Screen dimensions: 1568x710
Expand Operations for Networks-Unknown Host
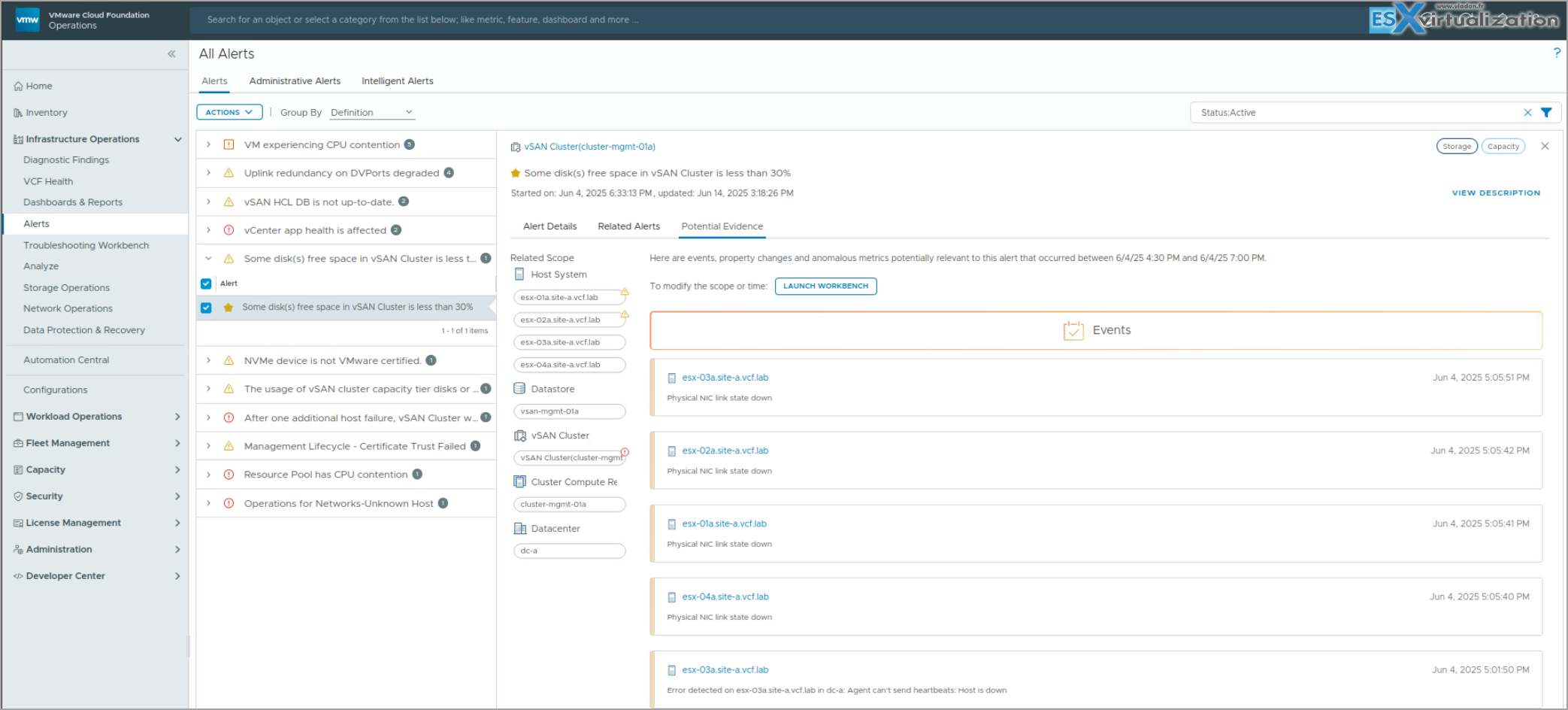(x=208, y=503)
